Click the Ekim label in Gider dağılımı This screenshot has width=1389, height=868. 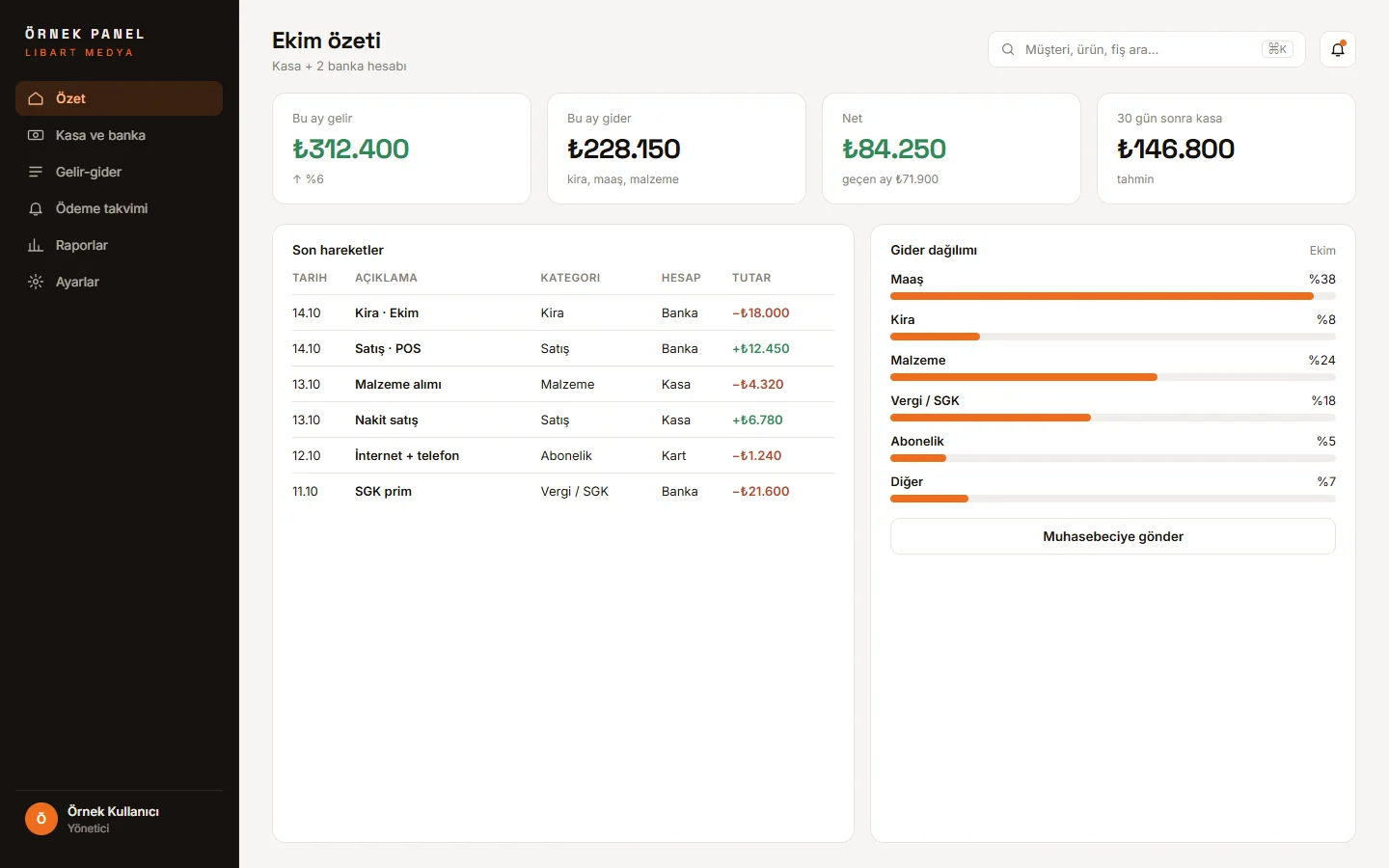[x=1322, y=251]
